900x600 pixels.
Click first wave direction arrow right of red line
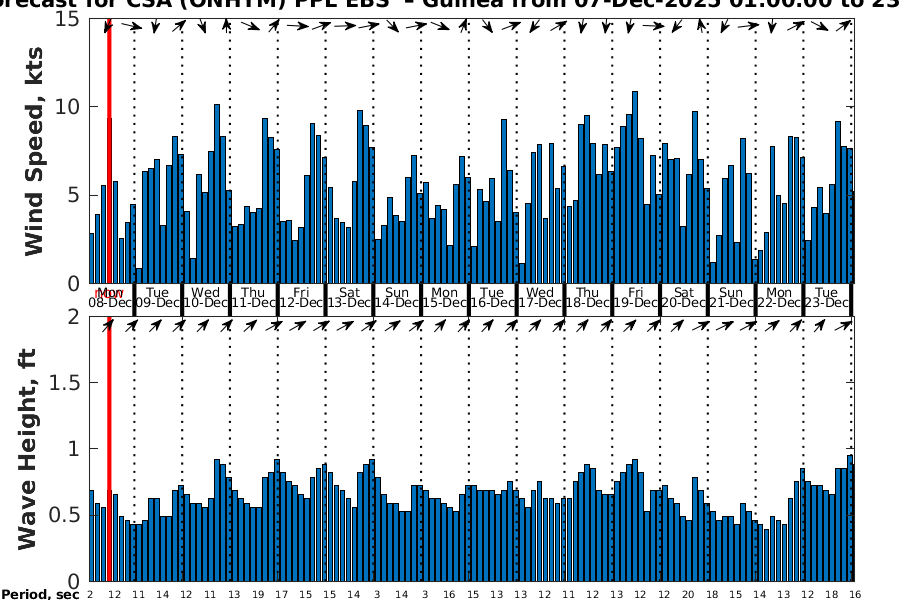131,325
